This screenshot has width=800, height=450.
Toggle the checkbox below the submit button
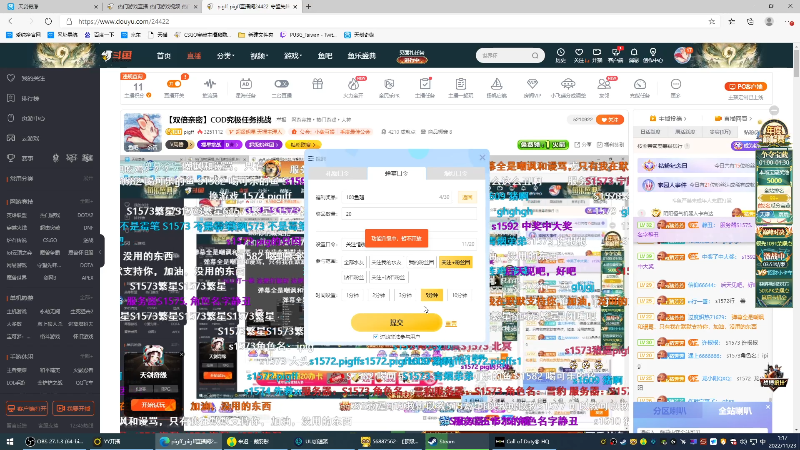(376, 336)
